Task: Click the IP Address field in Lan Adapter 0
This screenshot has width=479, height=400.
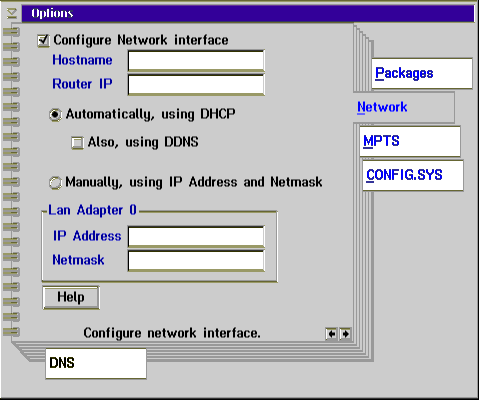Action: tap(196, 237)
